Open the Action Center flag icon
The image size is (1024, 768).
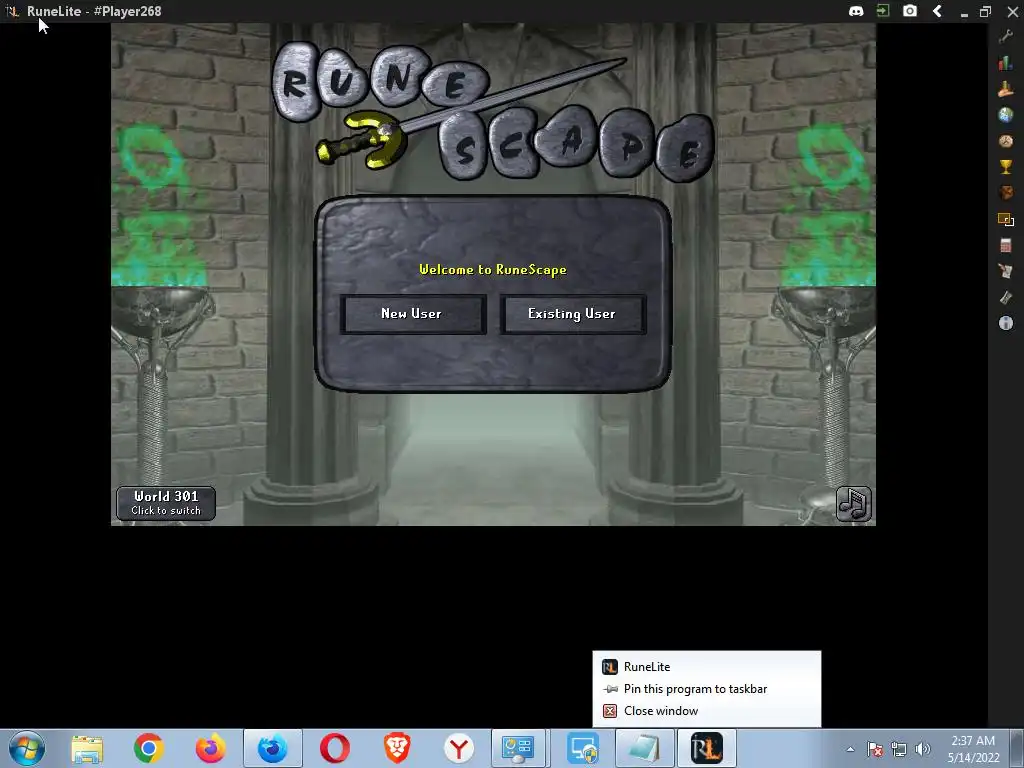click(874, 749)
